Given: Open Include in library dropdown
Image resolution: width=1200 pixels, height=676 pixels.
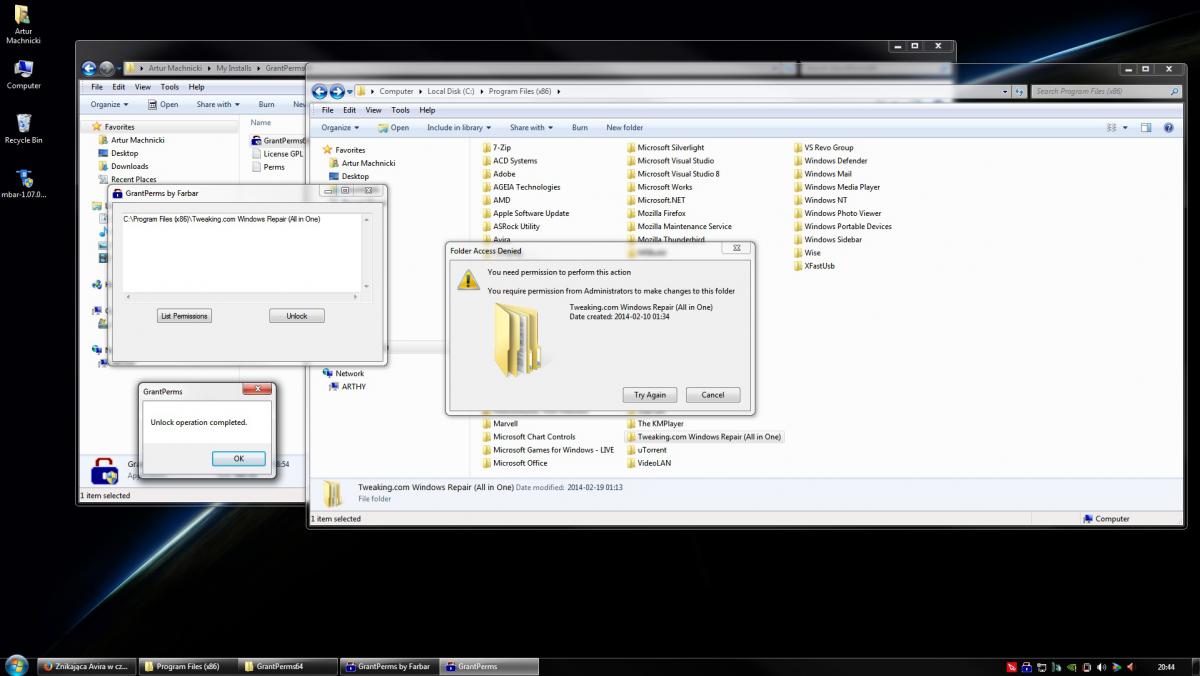Looking at the screenshot, I should coord(459,127).
